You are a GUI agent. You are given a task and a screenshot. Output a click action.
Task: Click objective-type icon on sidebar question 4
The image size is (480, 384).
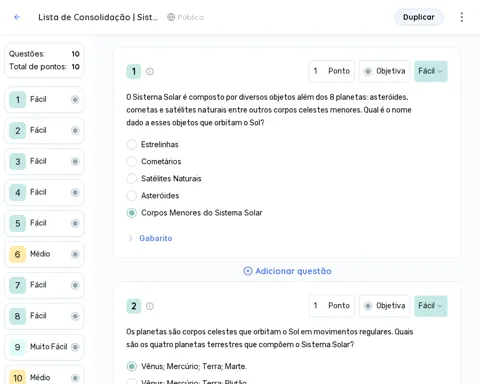(75, 192)
